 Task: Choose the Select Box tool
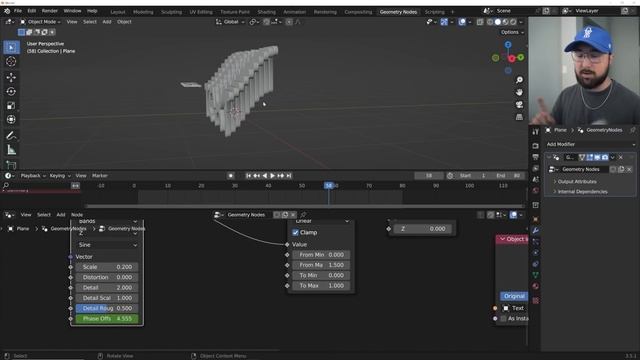[x=11, y=47]
